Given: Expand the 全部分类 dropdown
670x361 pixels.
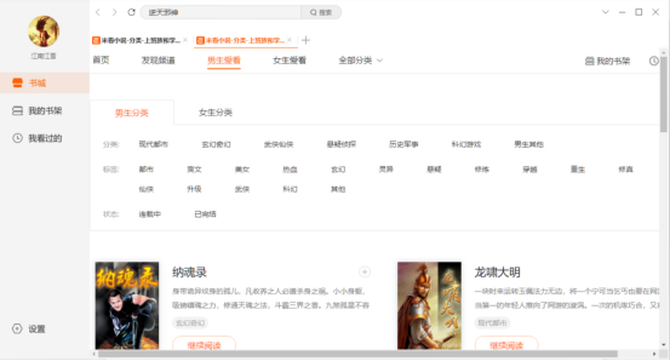Looking at the screenshot, I should pos(360,61).
